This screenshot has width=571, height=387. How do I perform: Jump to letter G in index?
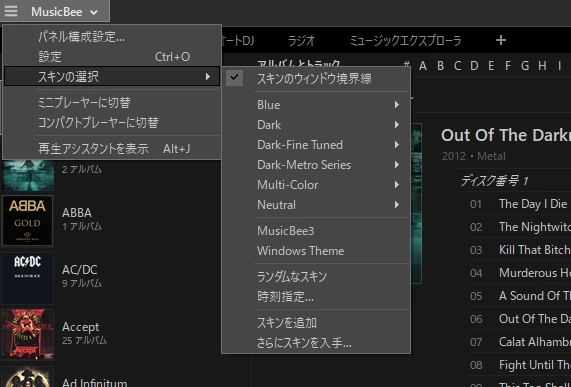click(525, 66)
